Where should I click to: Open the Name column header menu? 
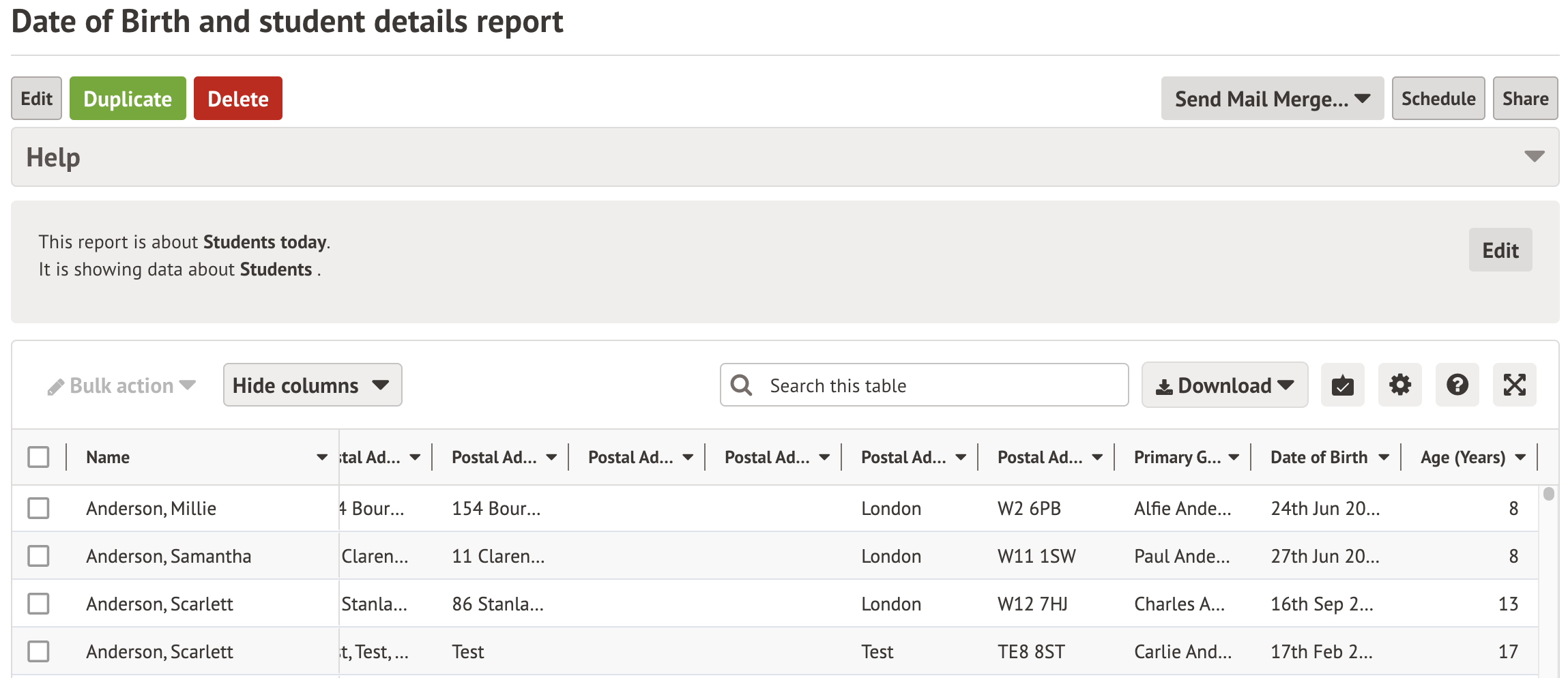(x=321, y=458)
